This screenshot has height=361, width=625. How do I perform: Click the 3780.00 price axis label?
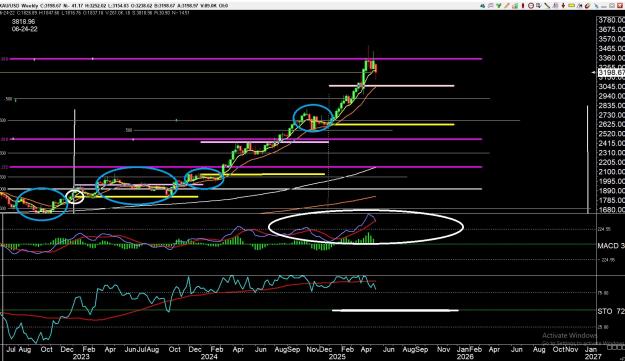[611, 20]
